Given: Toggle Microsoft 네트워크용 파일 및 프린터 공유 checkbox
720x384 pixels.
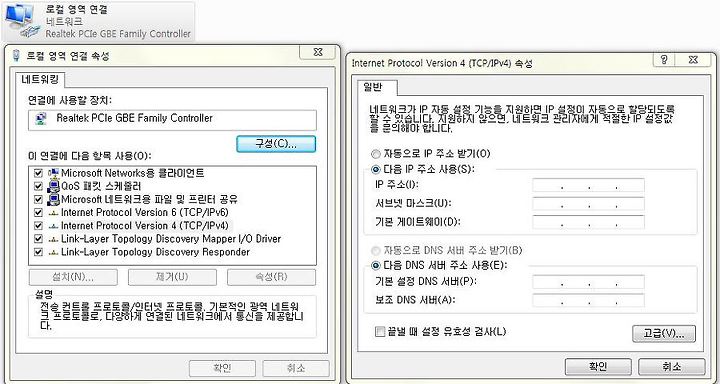Looking at the screenshot, I should [x=39, y=200].
